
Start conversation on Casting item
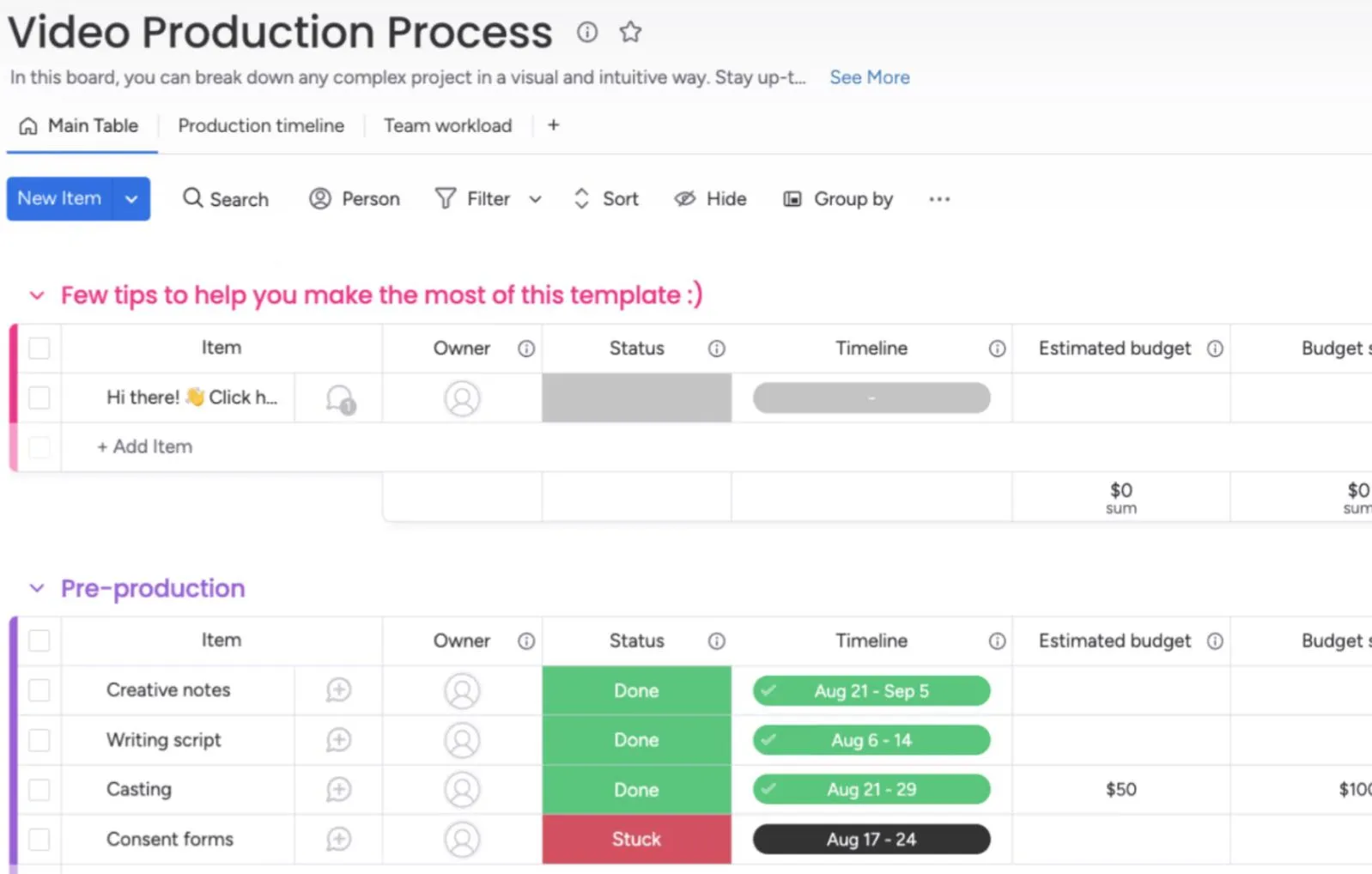click(338, 790)
